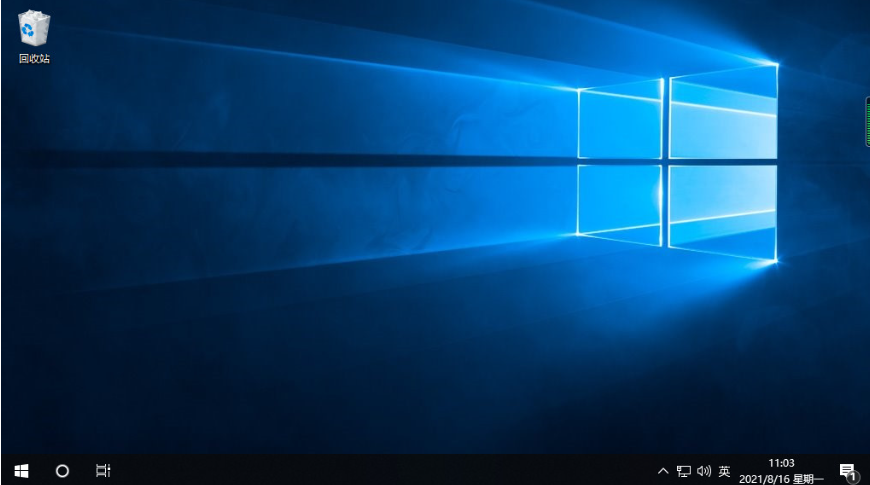The image size is (870, 485).
Task: Open clock showing 11:03 and date
Action: point(781,471)
